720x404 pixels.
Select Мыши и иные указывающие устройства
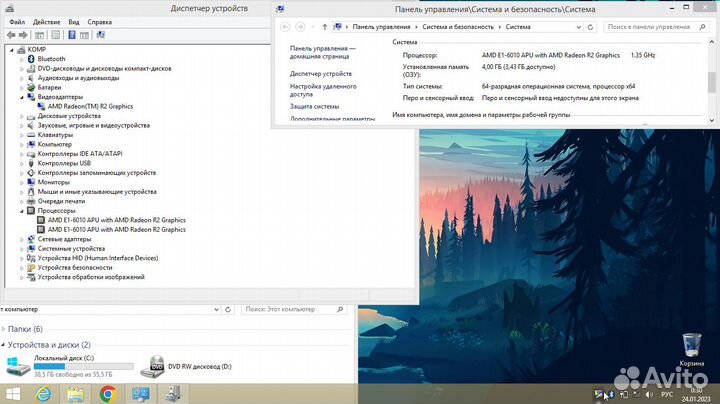(x=97, y=191)
